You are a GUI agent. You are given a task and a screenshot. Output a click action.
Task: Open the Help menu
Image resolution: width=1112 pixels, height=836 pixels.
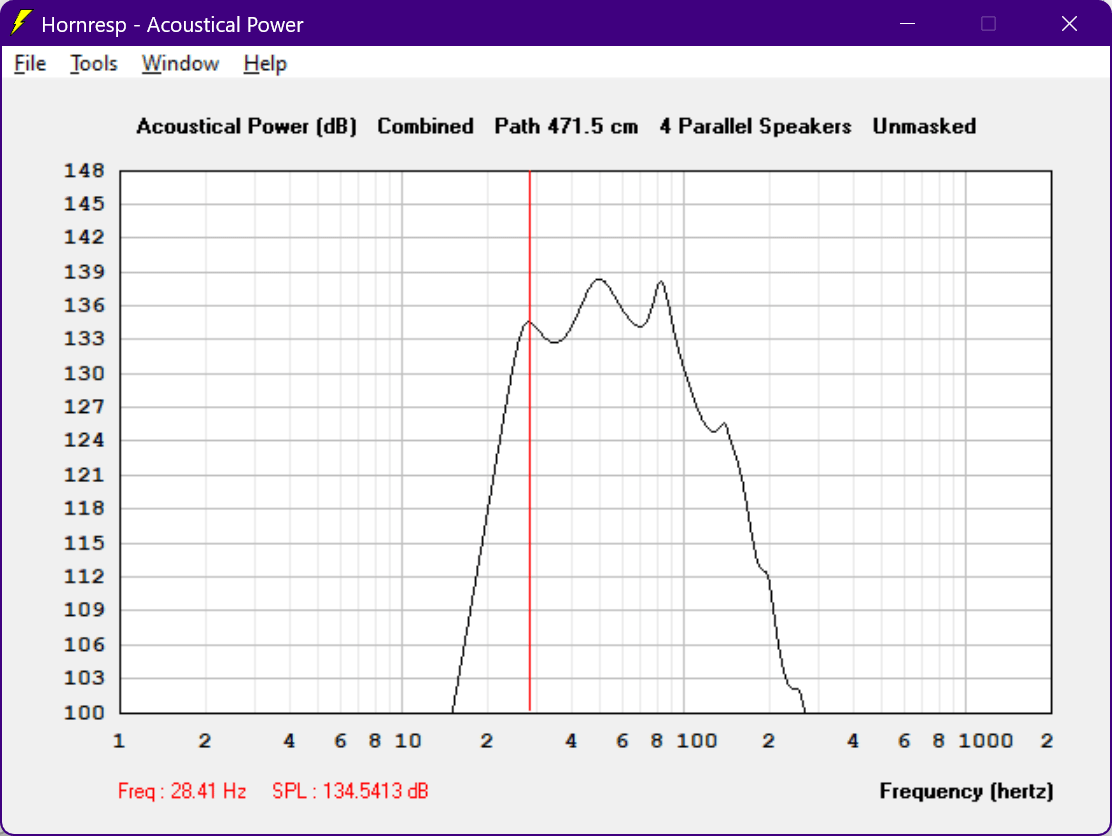point(265,64)
